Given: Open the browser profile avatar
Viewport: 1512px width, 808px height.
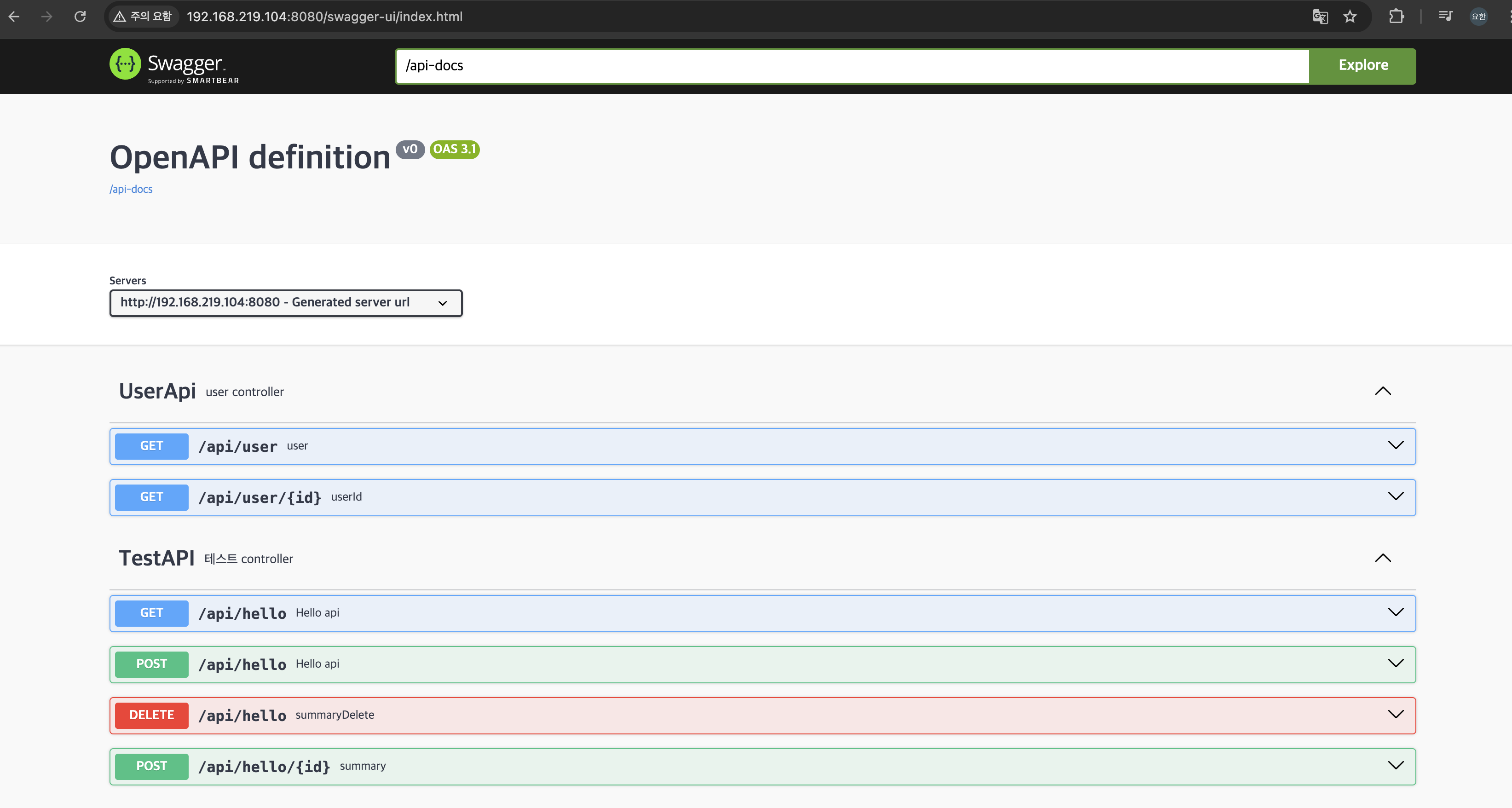Looking at the screenshot, I should tap(1478, 17).
